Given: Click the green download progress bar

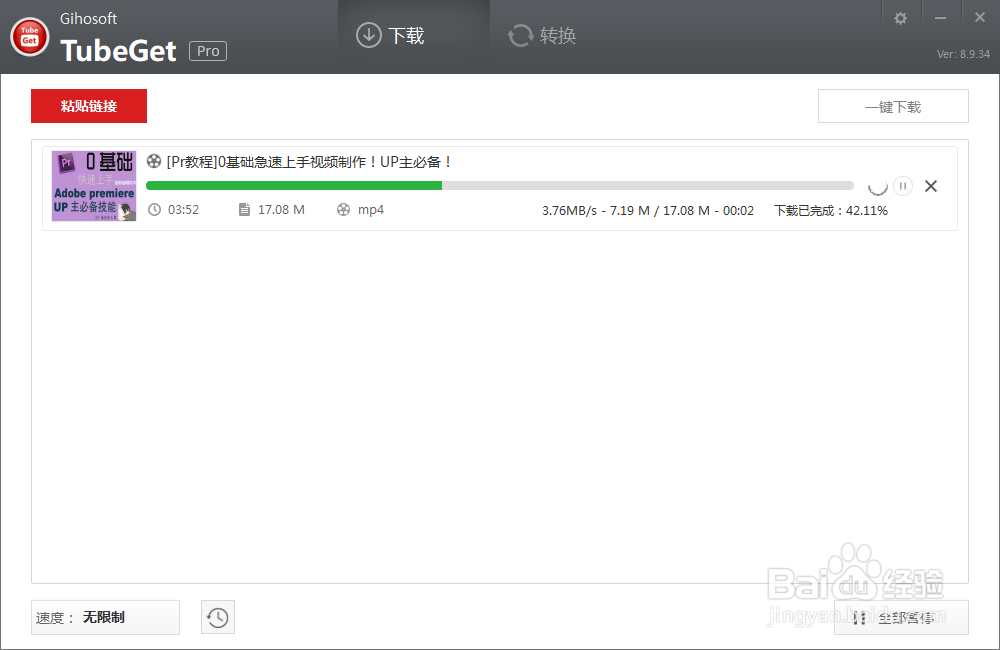Looking at the screenshot, I should pyautogui.click(x=500, y=186).
